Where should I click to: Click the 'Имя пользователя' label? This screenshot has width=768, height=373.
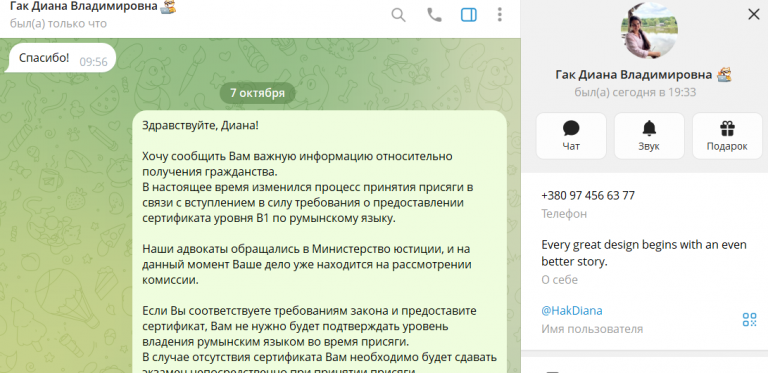click(592, 329)
